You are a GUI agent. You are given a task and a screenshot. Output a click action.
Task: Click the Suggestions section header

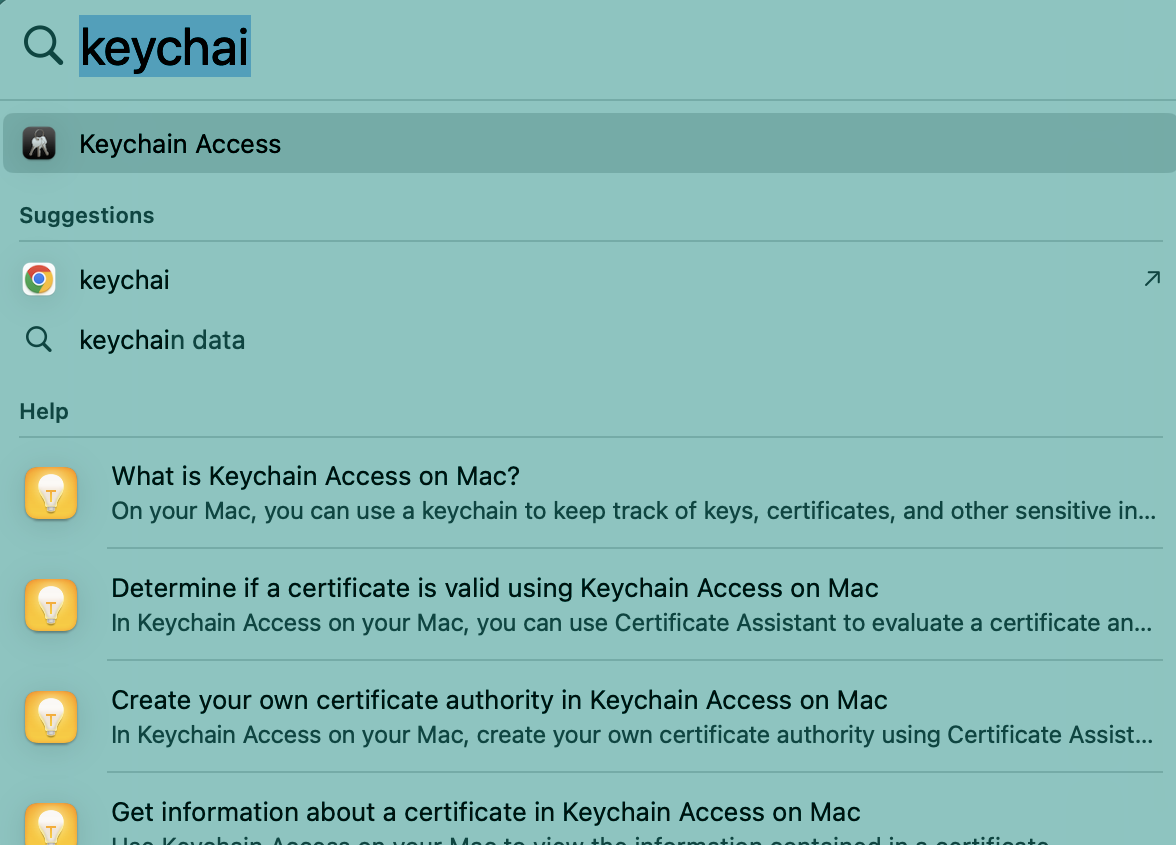[x=86, y=215]
